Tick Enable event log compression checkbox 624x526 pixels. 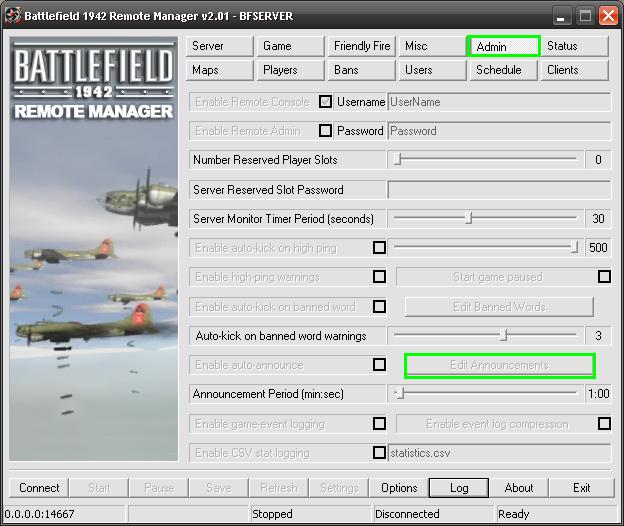coord(604,423)
